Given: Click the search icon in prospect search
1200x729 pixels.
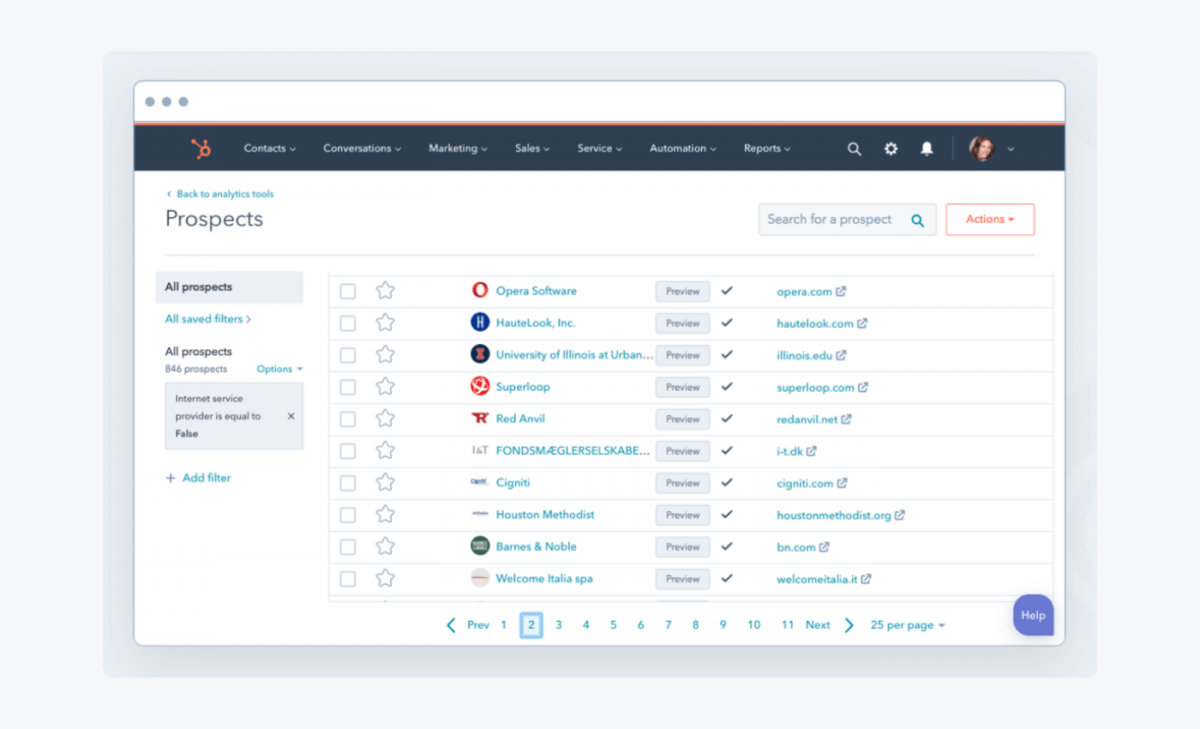Looking at the screenshot, I should coord(917,220).
